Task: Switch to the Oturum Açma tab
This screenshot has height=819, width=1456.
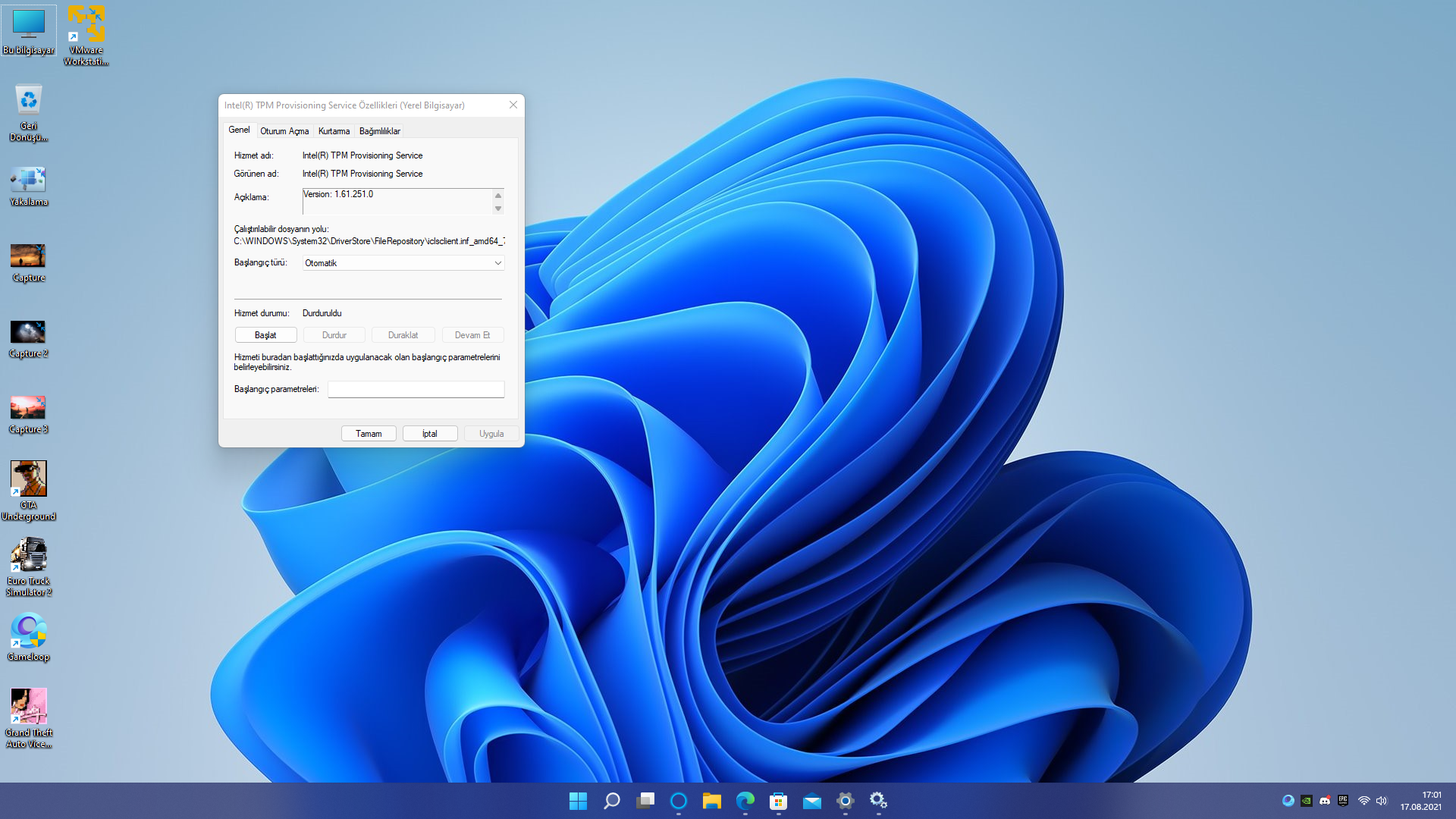Action: pos(284,131)
